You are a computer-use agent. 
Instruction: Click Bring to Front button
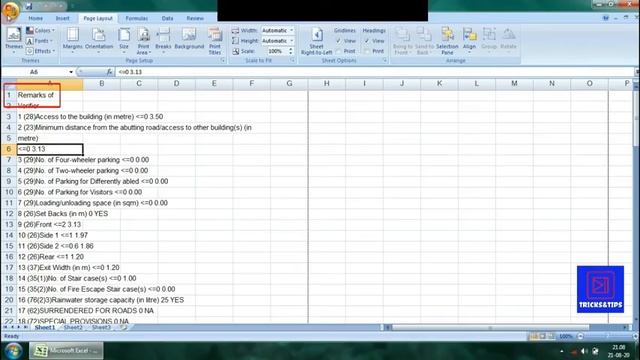click(x=402, y=41)
